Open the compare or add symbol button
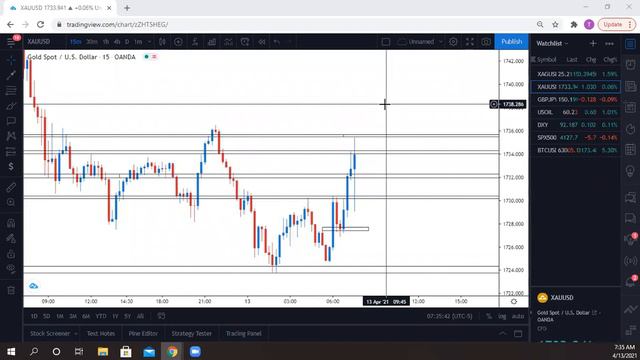 pos(178,42)
